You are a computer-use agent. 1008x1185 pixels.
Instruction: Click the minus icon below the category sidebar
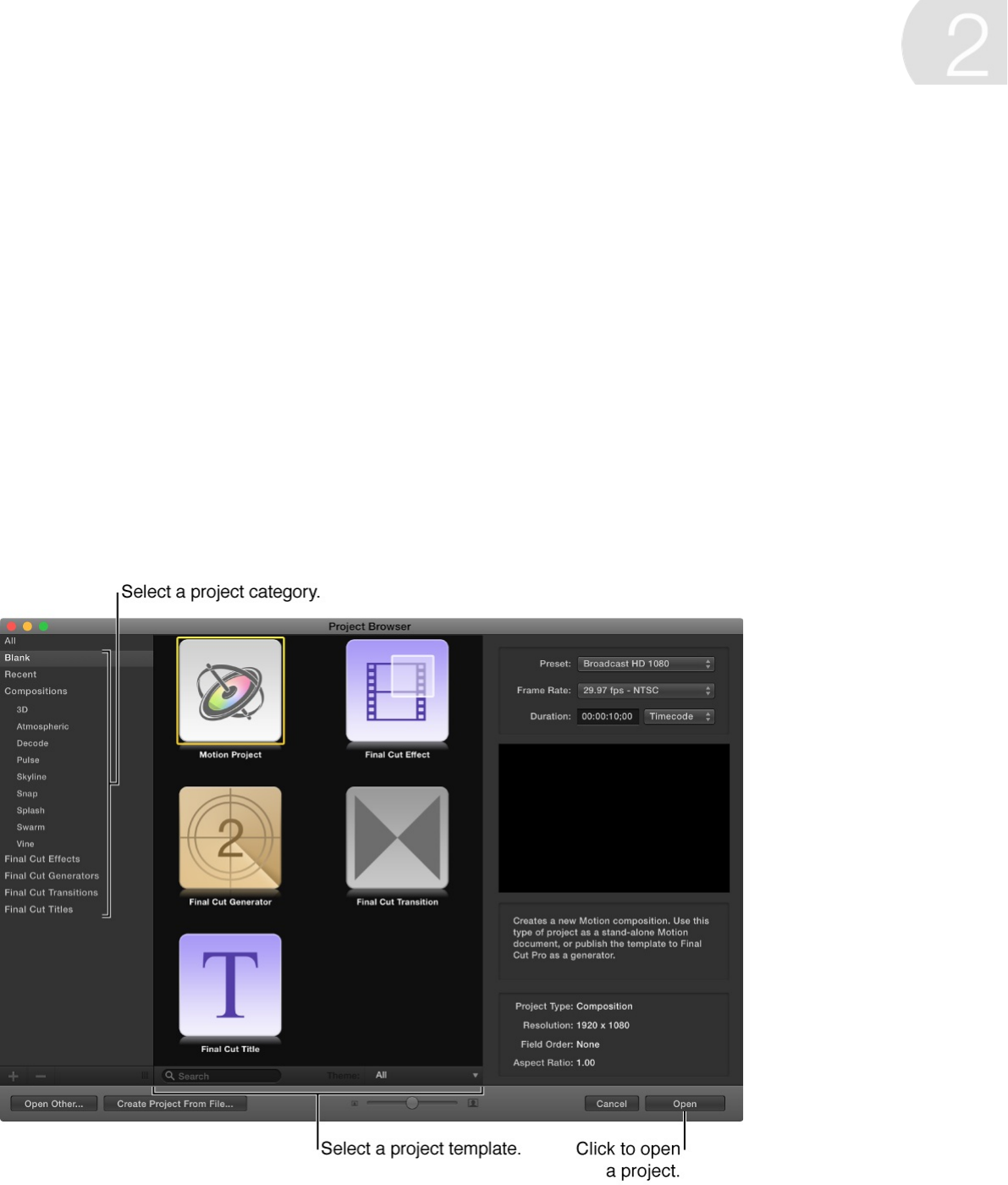click(x=41, y=1077)
